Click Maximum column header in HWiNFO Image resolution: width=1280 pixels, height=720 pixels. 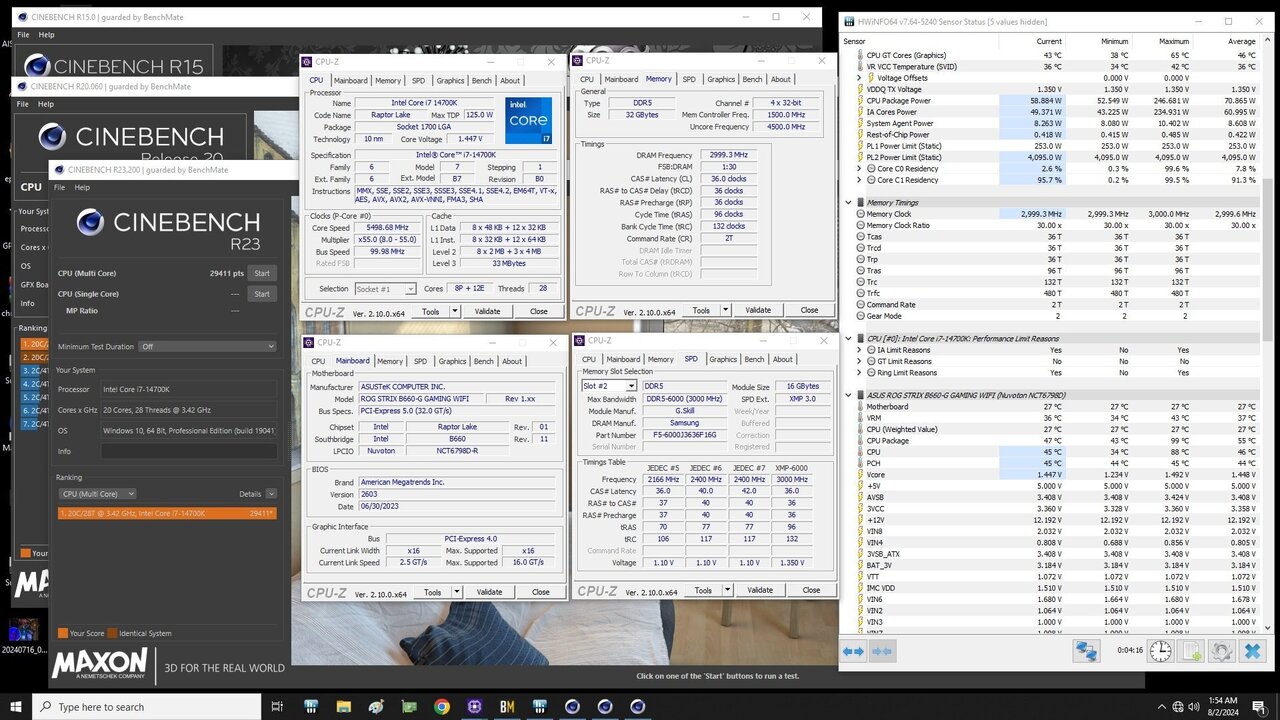pos(1174,41)
